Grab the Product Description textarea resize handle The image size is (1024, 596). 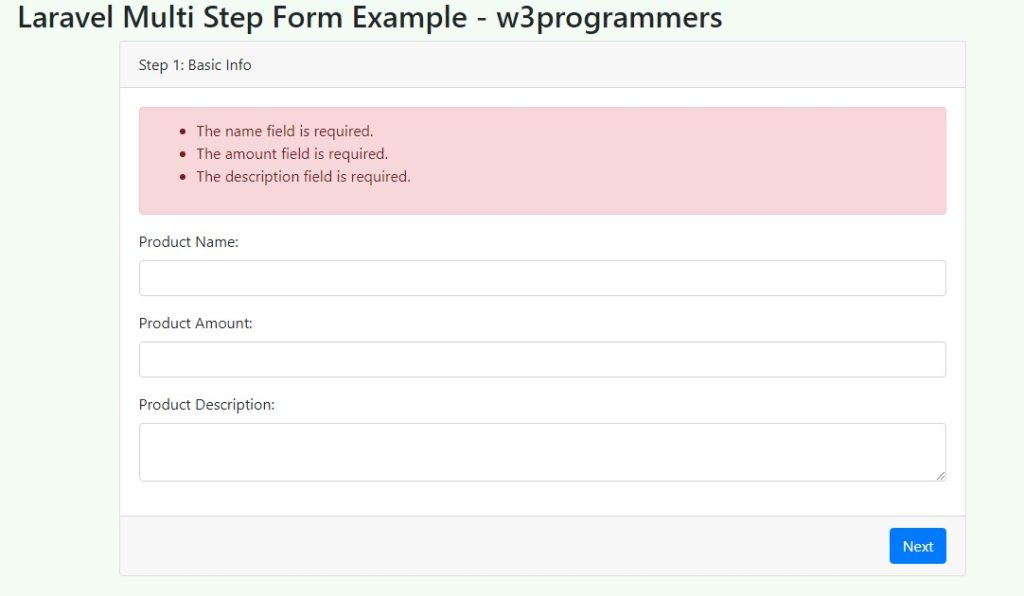click(x=940, y=476)
